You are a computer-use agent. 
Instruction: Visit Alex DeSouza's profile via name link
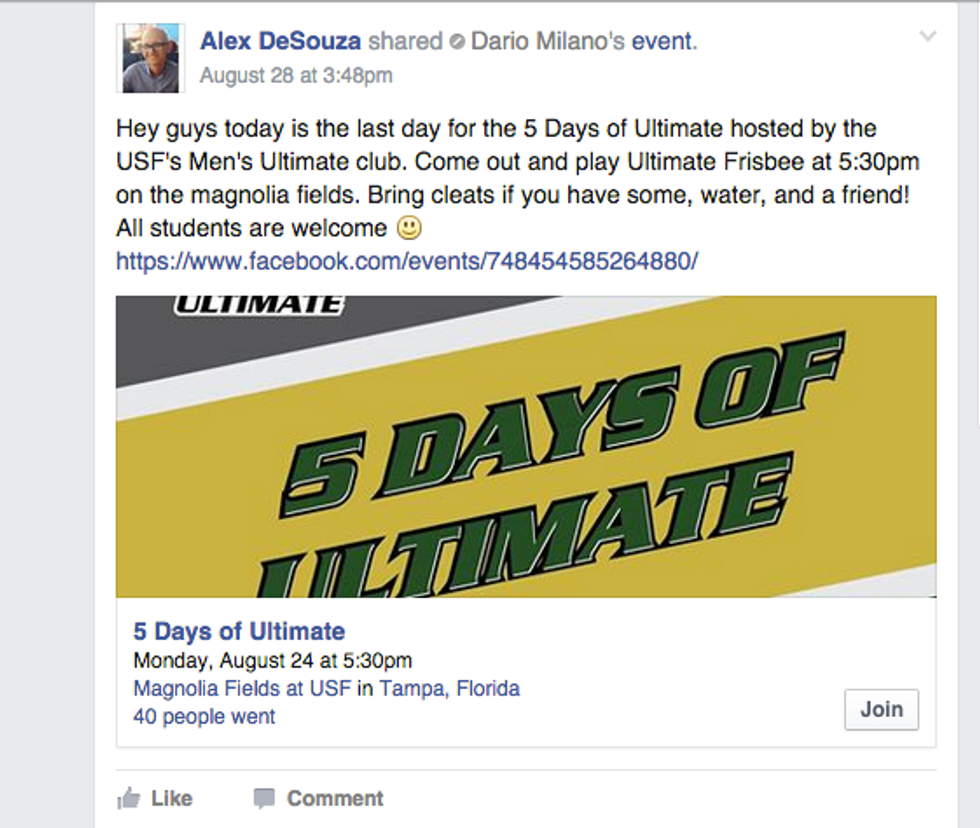click(281, 41)
